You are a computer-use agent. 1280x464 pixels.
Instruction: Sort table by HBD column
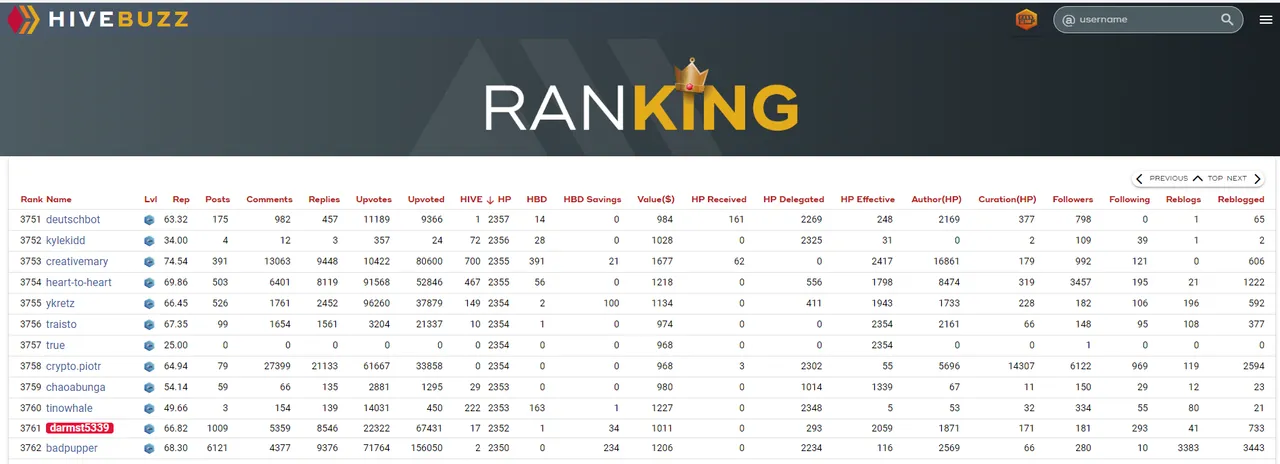pos(537,199)
